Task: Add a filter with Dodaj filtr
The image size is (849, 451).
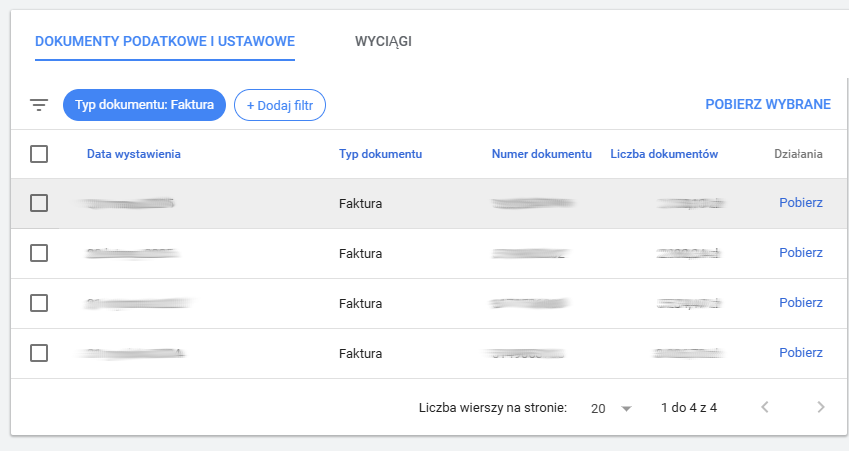Action: pyautogui.click(x=280, y=105)
